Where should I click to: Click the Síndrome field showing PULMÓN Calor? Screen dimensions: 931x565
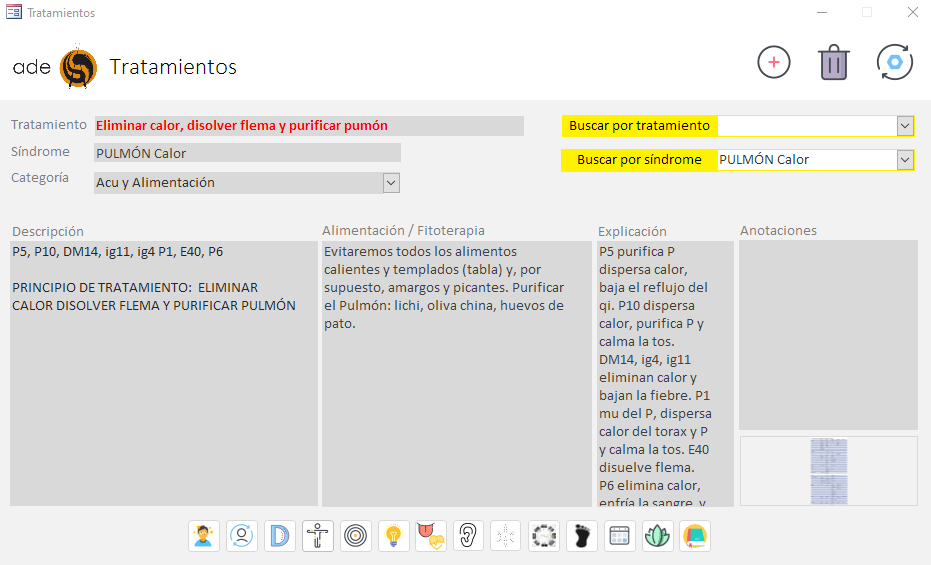246,153
